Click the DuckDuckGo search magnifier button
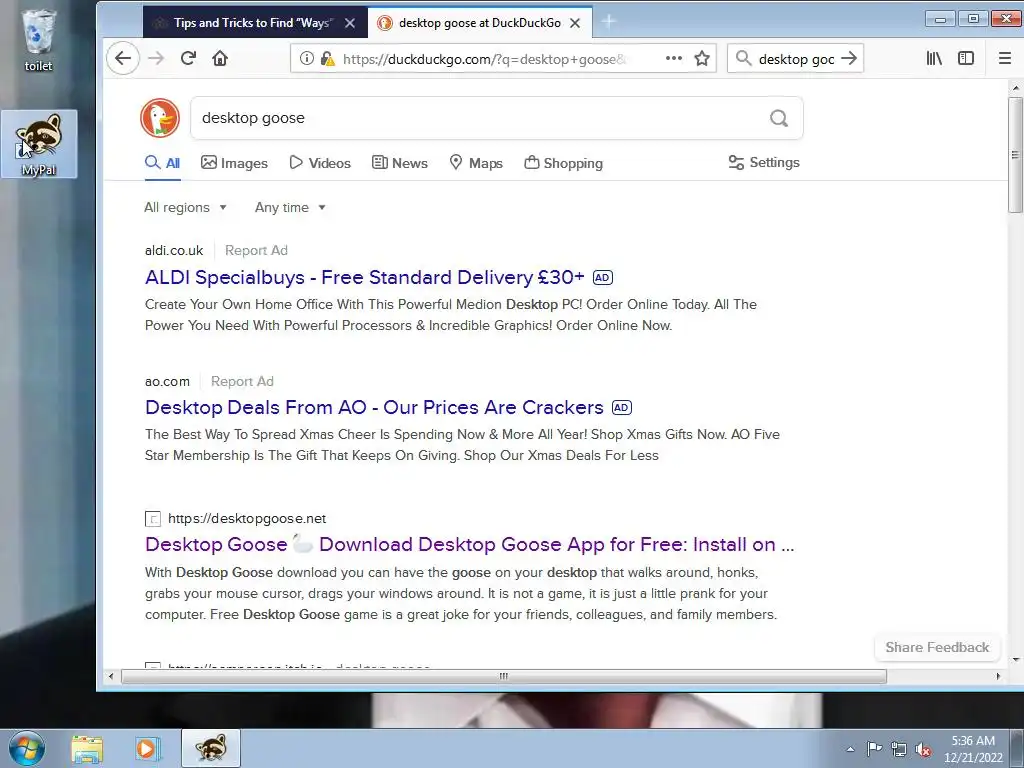 click(x=778, y=118)
